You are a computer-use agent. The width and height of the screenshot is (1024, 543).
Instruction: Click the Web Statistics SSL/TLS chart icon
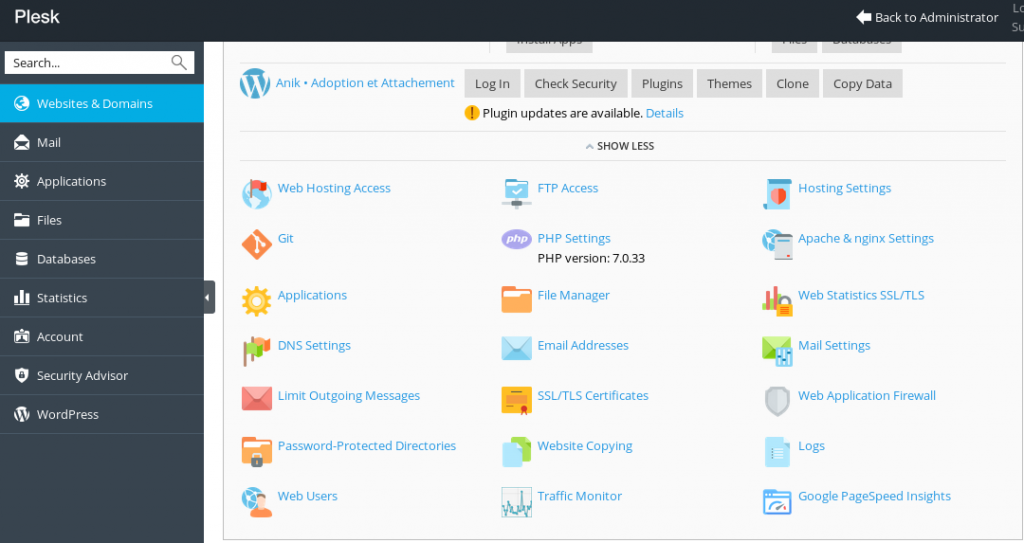pyautogui.click(x=777, y=301)
